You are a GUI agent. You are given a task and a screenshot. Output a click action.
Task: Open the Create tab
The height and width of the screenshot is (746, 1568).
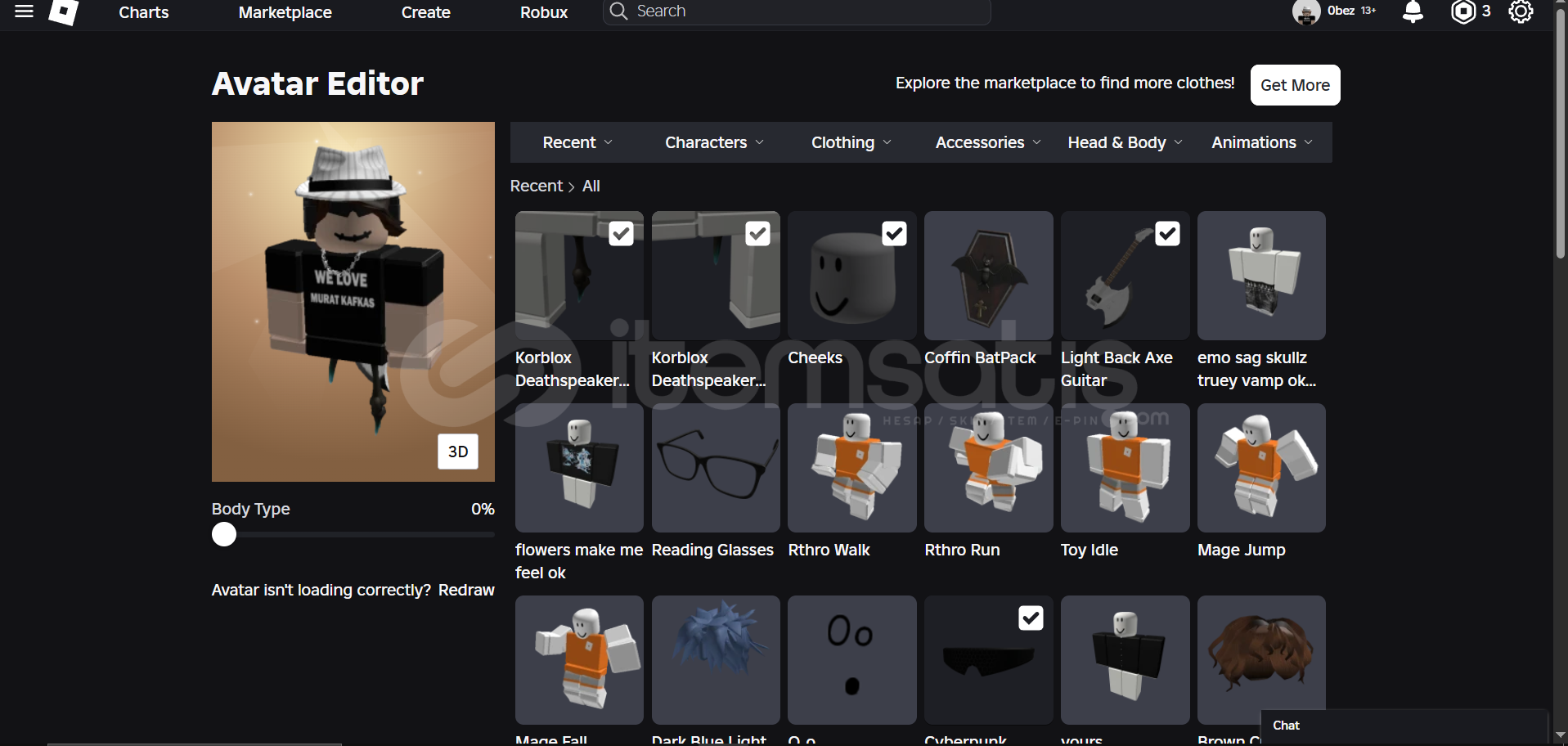point(426,12)
